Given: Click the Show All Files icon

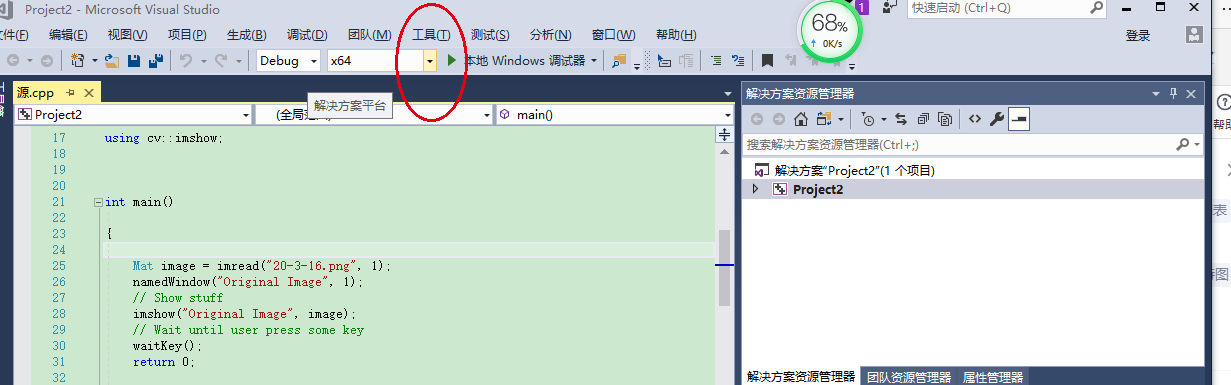Looking at the screenshot, I should click(945, 119).
